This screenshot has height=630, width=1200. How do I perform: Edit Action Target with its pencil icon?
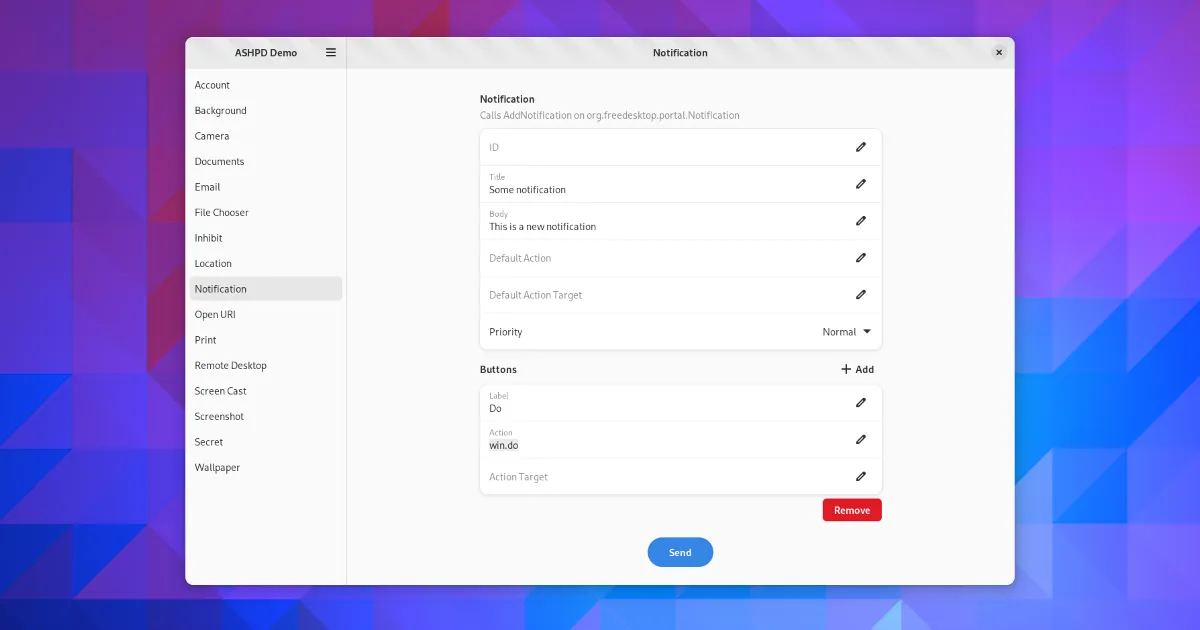click(860, 477)
